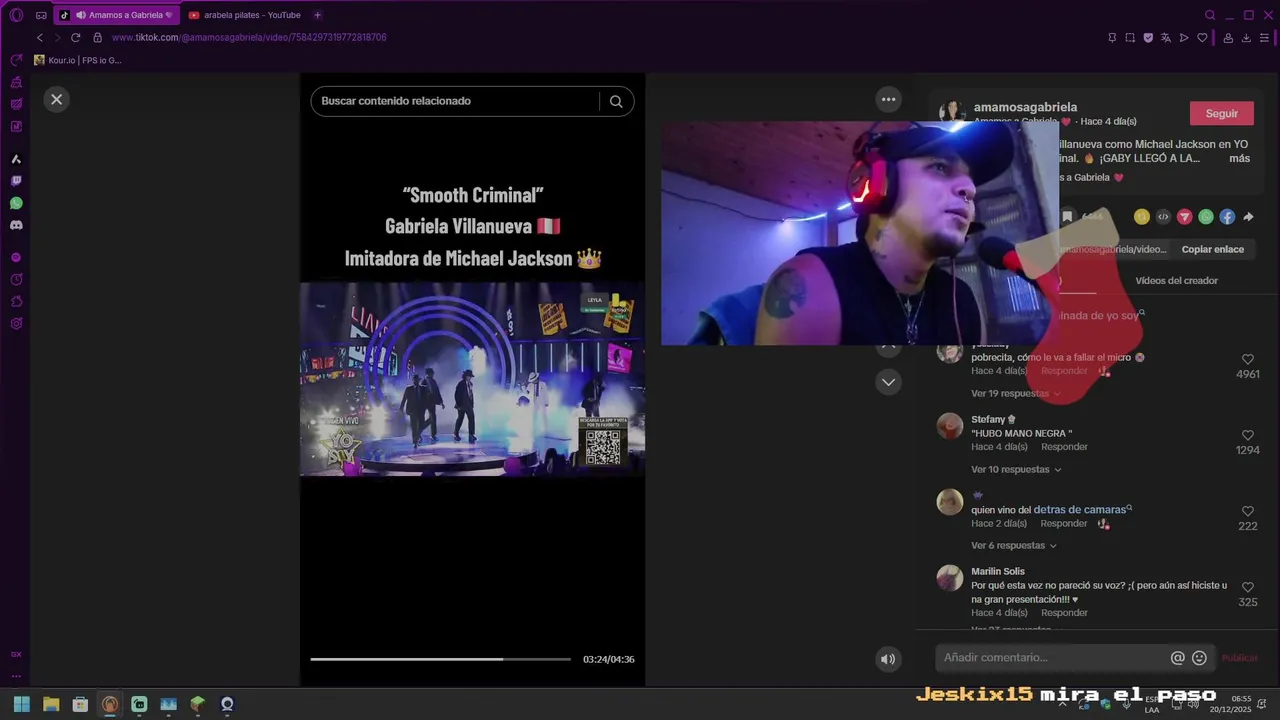Switch to Amamos a Gabriela browser tab
Image resolution: width=1280 pixels, height=720 pixels.
click(115, 15)
